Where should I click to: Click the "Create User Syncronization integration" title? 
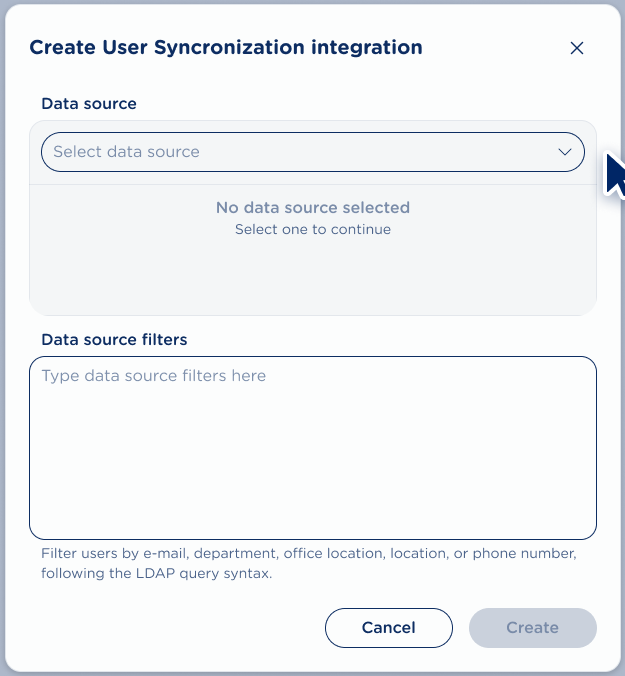click(x=226, y=47)
